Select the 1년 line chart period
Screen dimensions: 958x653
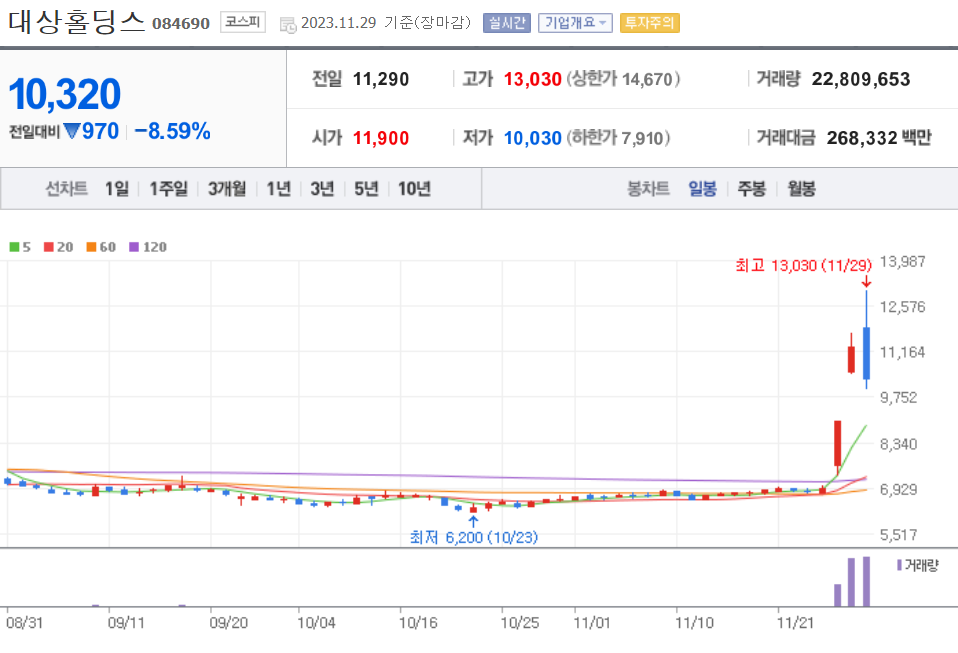[279, 189]
